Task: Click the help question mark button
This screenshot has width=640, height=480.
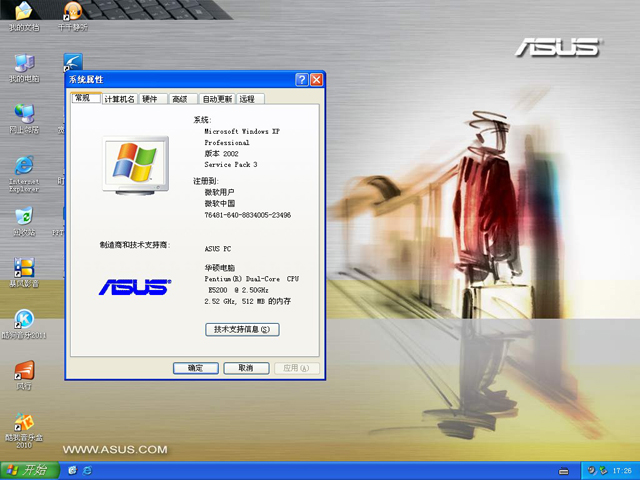Action: pos(302,79)
